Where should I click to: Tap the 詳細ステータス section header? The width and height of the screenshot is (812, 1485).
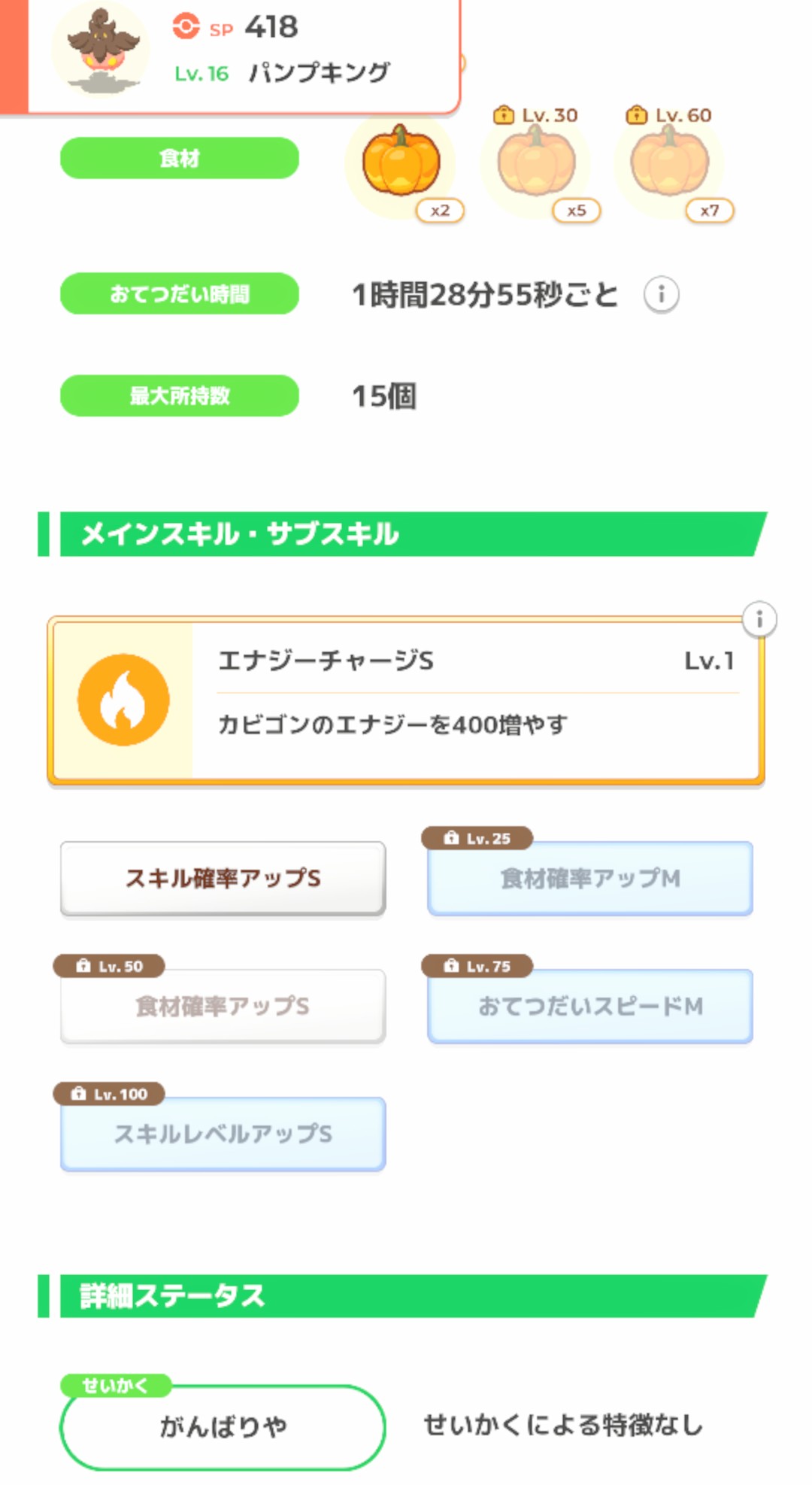pyautogui.click(x=406, y=1296)
